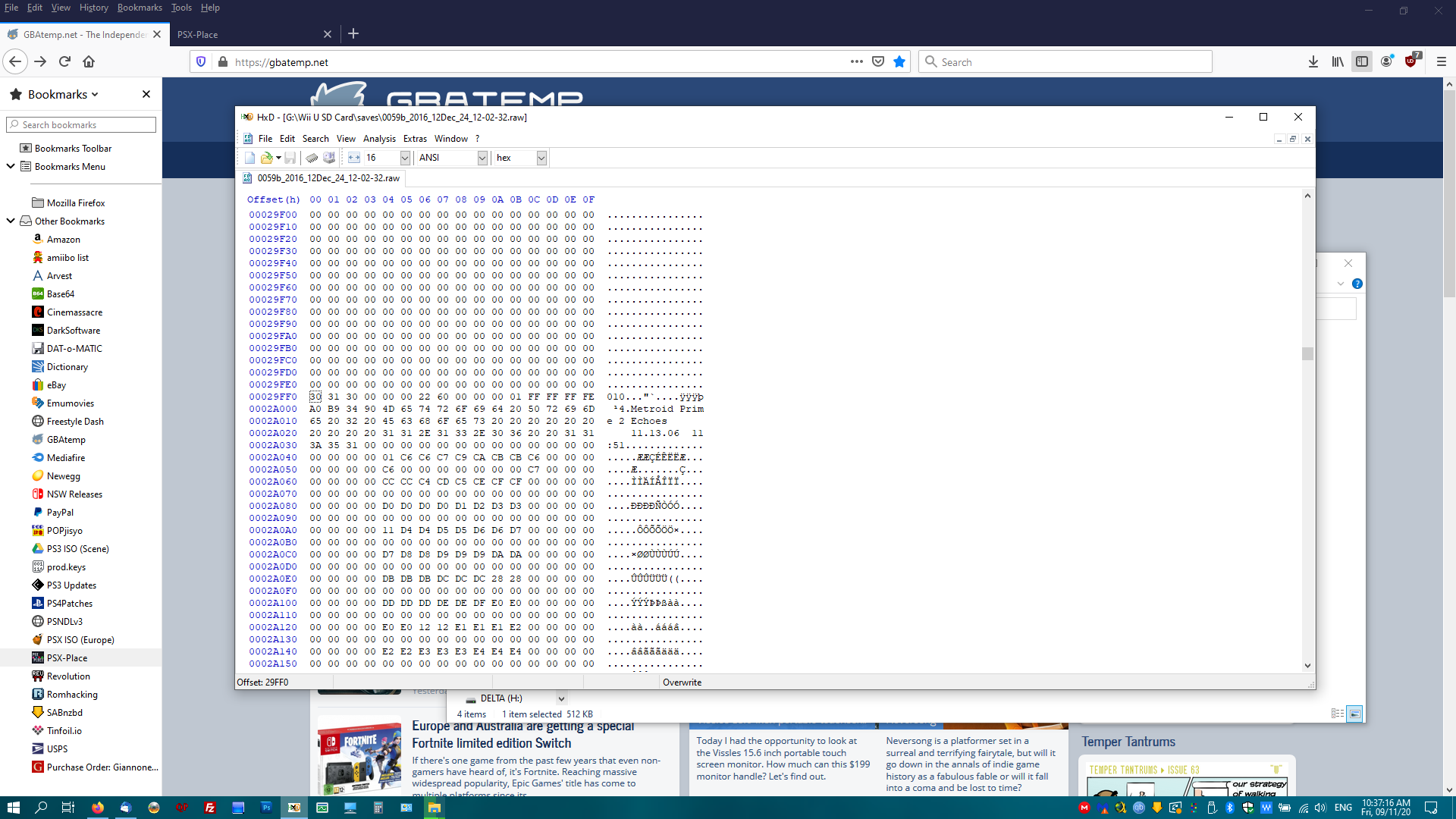Open FileZilla from the taskbar
The width and height of the screenshot is (1456, 819).
pyautogui.click(x=210, y=808)
